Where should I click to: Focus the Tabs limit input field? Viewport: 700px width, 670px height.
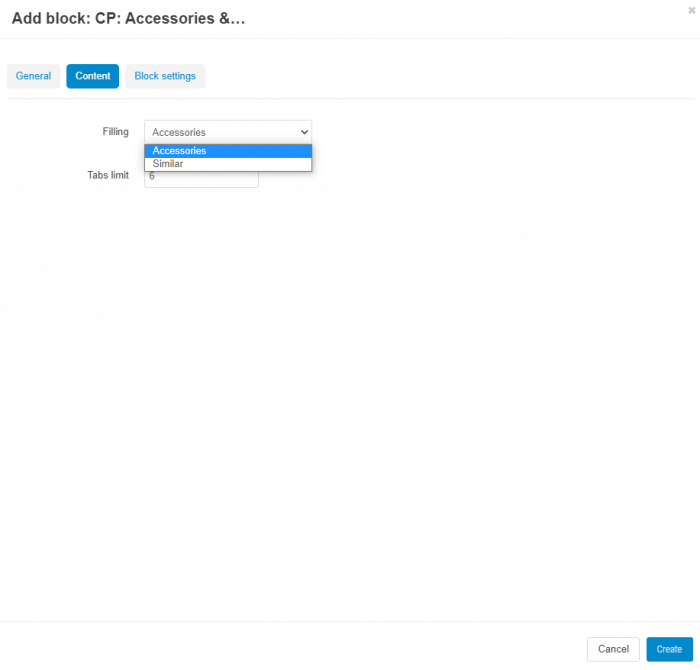[201, 179]
